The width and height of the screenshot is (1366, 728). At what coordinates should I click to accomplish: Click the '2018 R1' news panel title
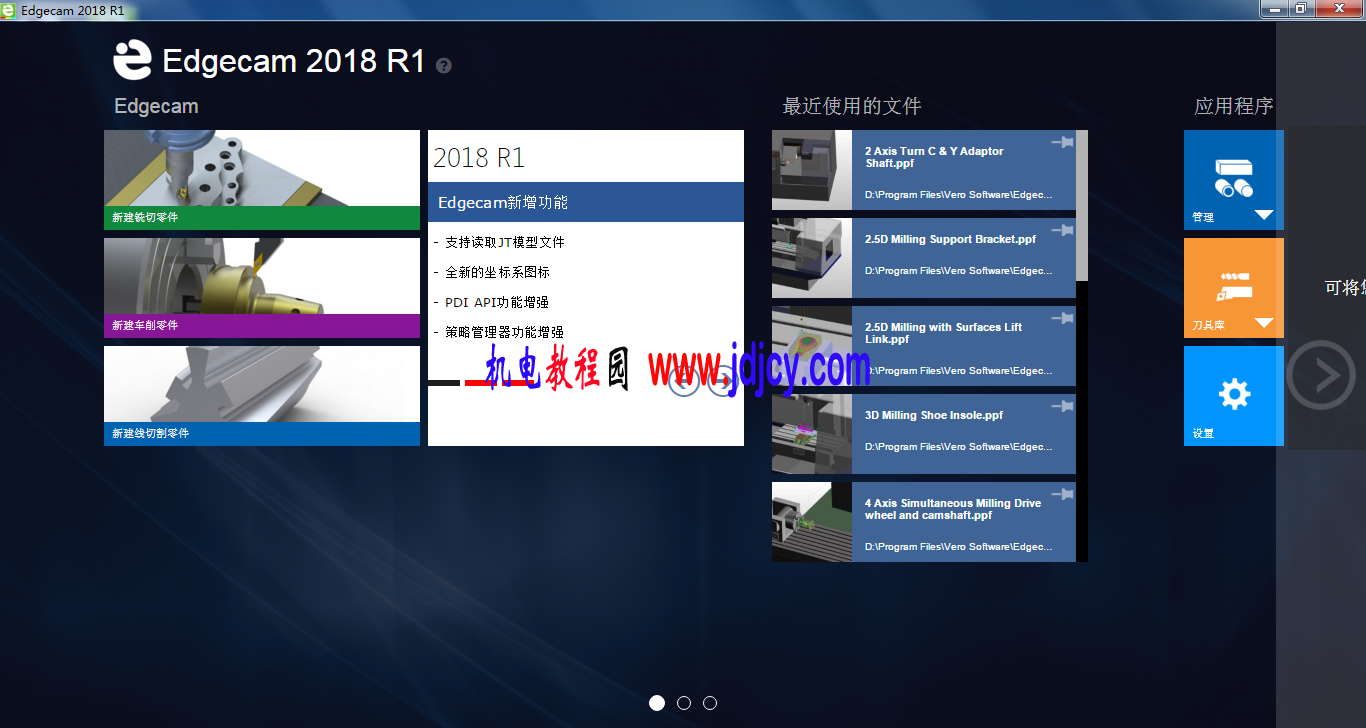click(x=479, y=158)
